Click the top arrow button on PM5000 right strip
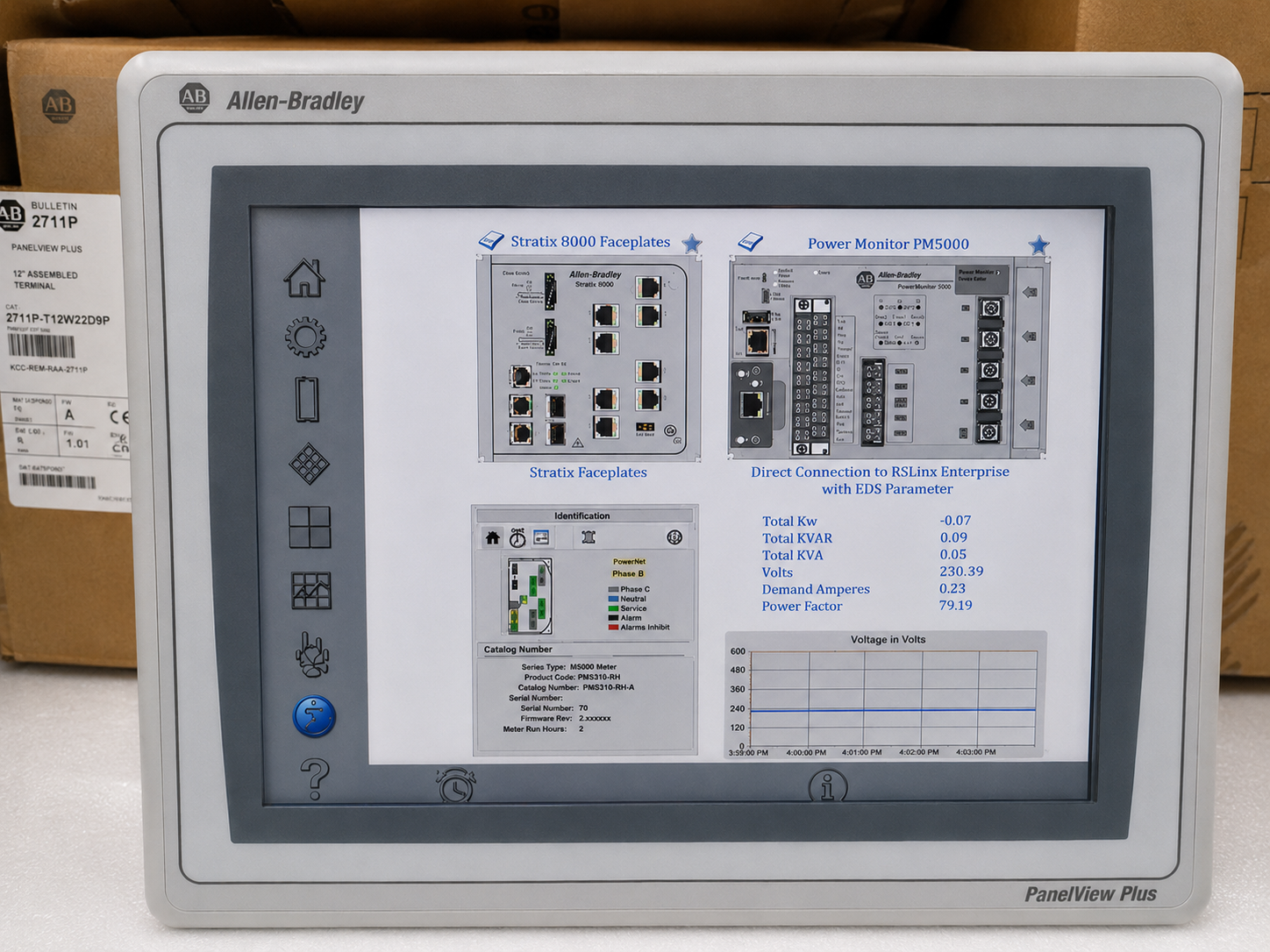This screenshot has width=1270, height=952. 1030,292
